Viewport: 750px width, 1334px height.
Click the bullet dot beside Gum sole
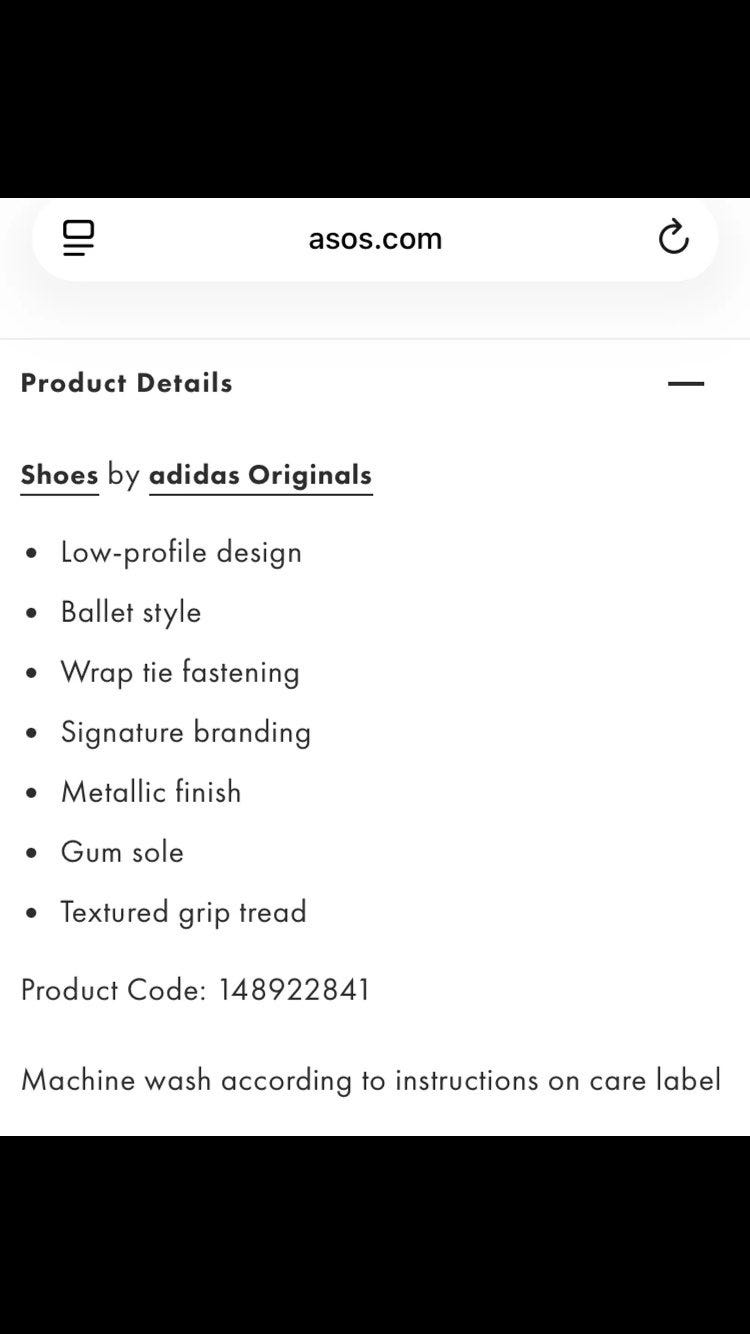(33, 853)
